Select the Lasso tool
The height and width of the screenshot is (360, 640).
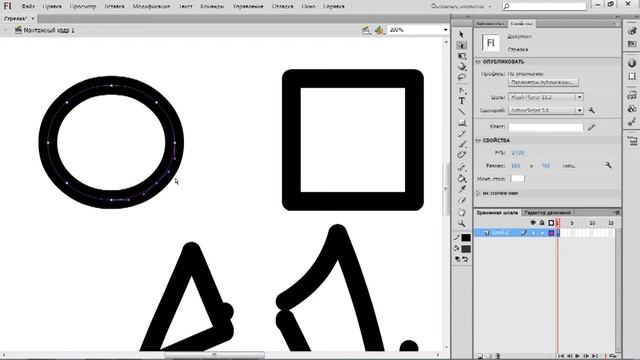click(x=461, y=77)
